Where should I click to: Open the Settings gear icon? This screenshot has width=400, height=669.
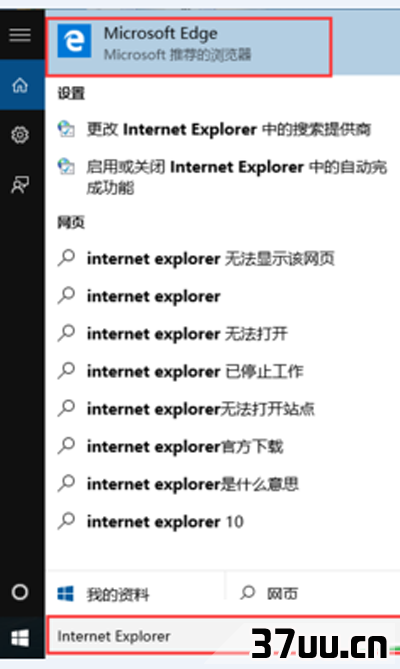coord(20,135)
